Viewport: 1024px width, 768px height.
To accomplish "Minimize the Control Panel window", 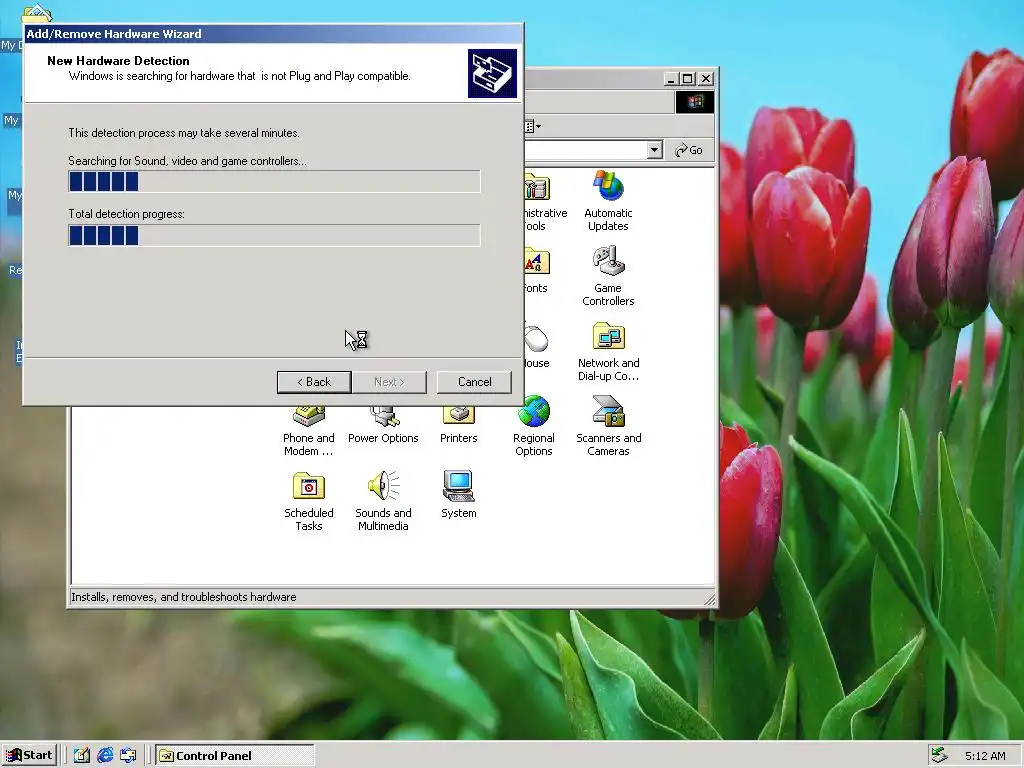I will tap(671, 79).
